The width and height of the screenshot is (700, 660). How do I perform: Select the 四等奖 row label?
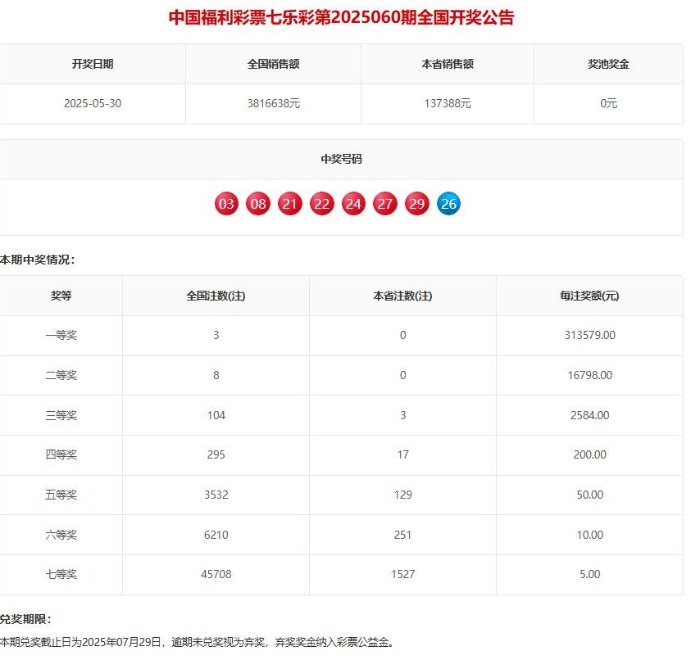(x=61, y=455)
